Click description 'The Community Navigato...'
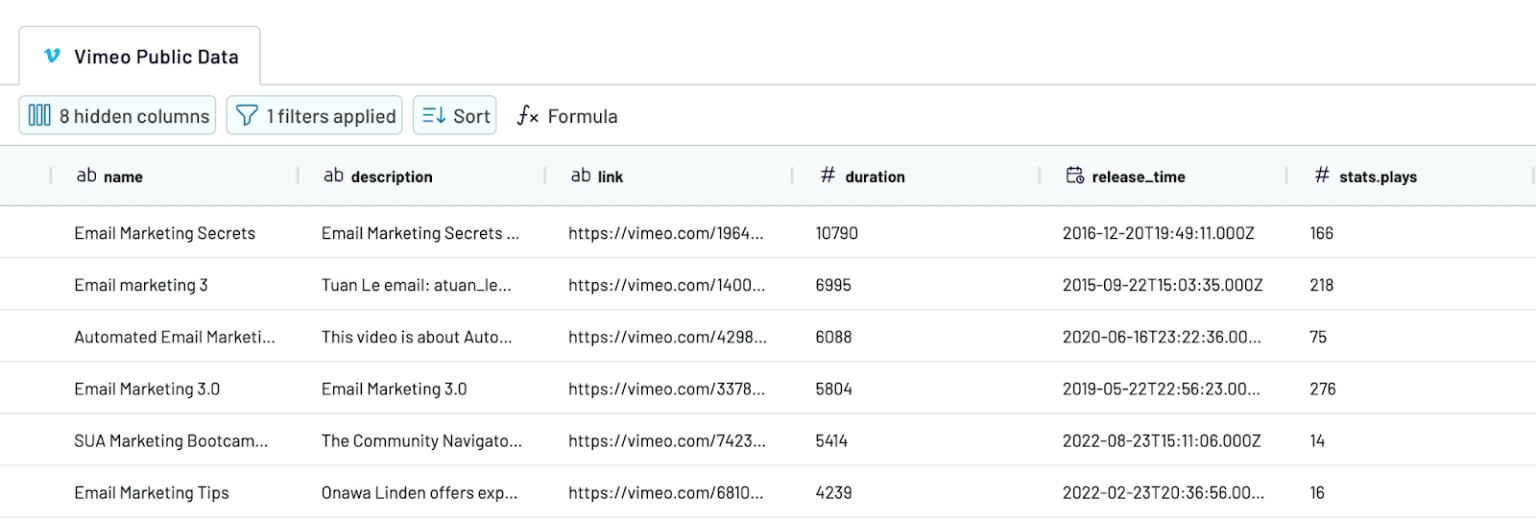1536x519 pixels. click(422, 441)
